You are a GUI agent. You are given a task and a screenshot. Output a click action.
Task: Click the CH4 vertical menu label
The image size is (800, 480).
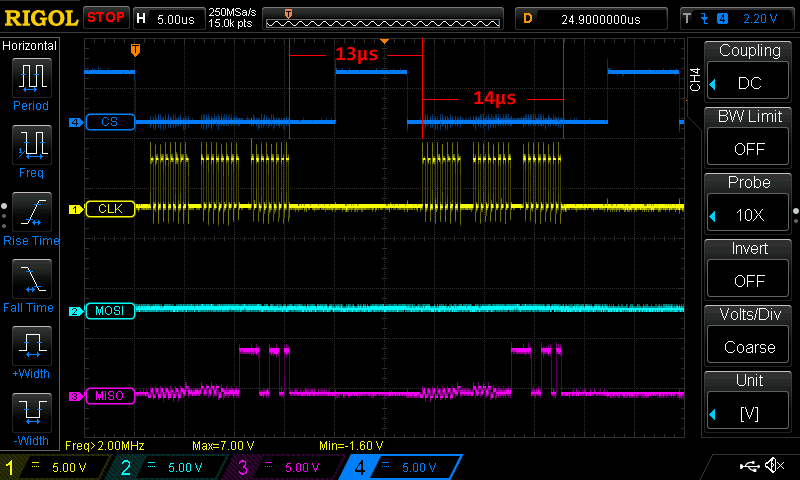point(695,80)
